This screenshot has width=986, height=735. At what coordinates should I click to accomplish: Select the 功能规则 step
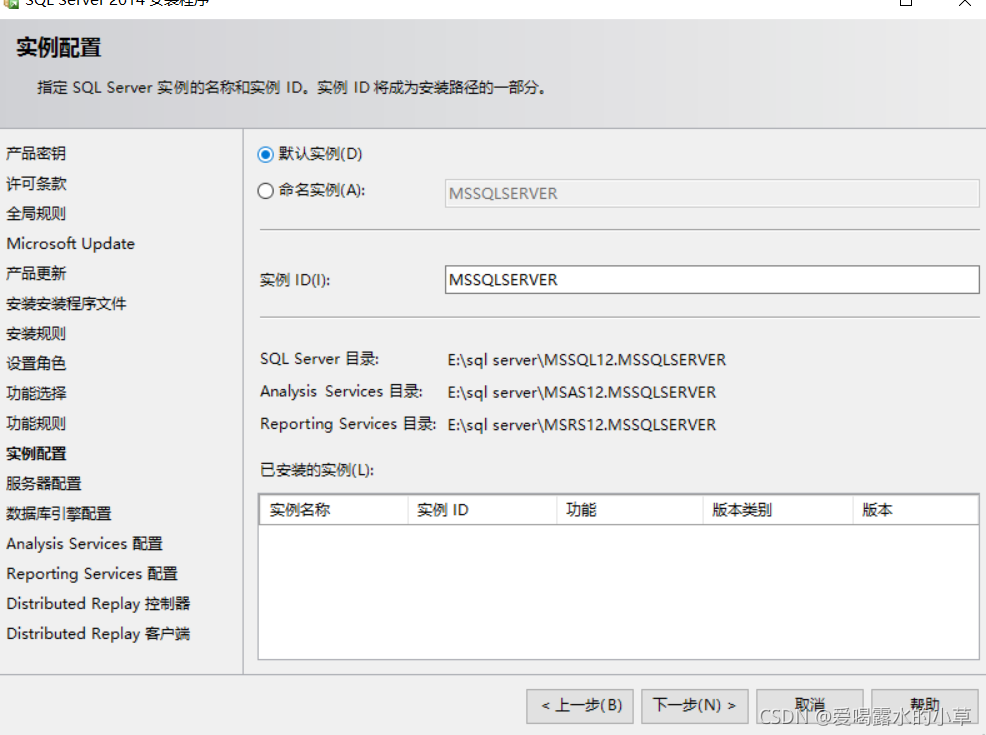[x=36, y=424]
